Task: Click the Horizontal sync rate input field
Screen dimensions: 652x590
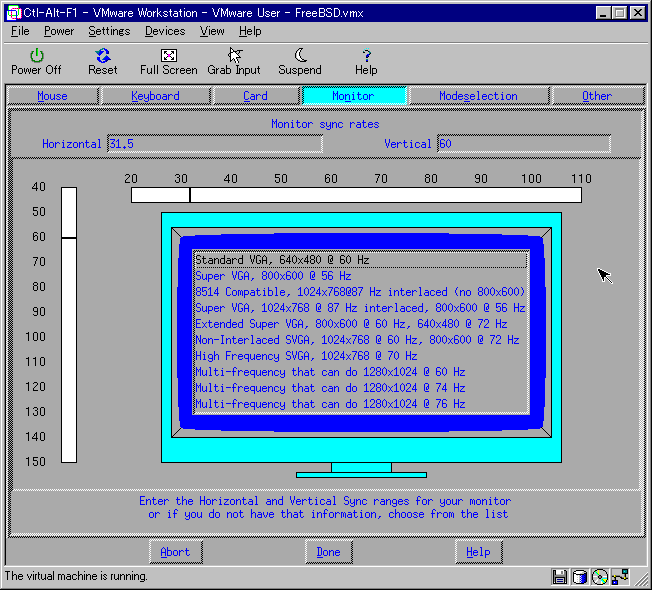Action: pos(215,144)
